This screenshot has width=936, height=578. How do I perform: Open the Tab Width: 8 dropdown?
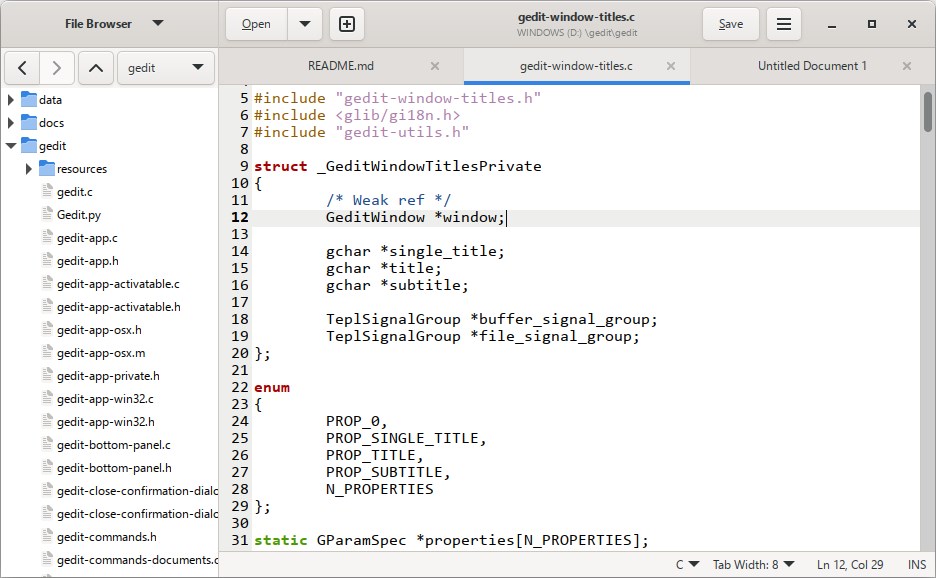[x=750, y=563]
